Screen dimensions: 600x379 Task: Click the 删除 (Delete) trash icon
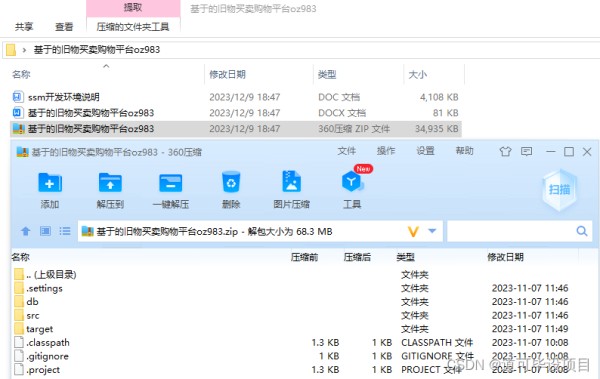pyautogui.click(x=231, y=182)
